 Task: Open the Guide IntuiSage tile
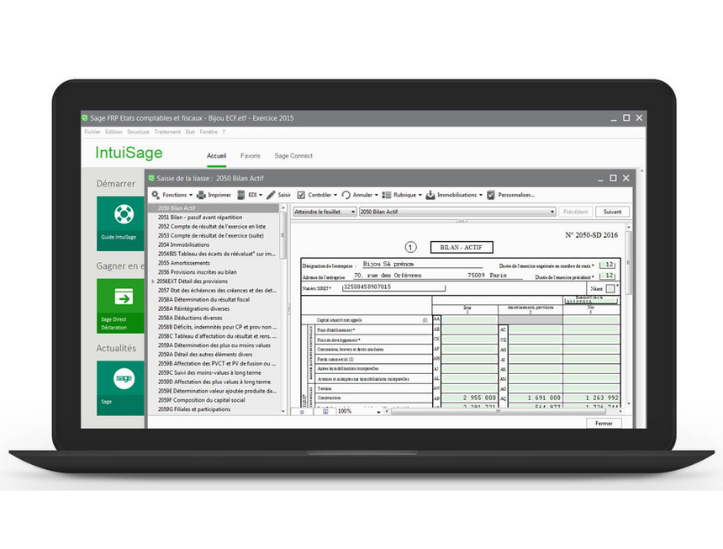pos(121,224)
